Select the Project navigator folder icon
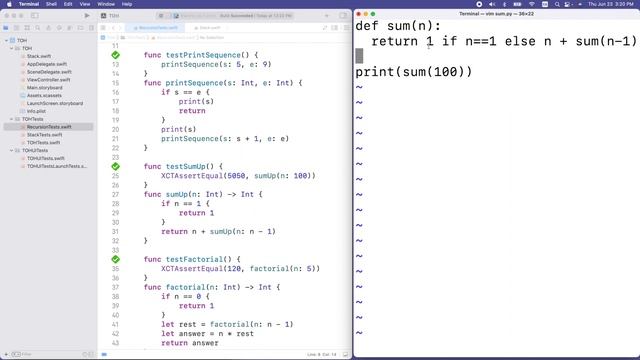Screen dimensions: 640x360 pos(6,28)
